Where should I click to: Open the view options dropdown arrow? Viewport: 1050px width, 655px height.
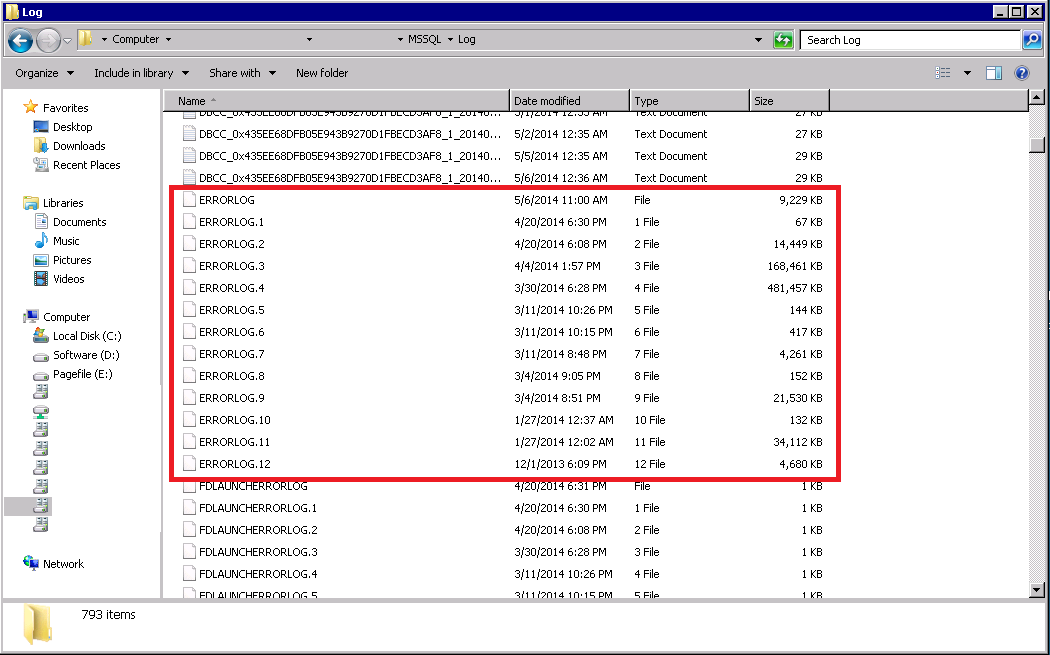coord(967,73)
